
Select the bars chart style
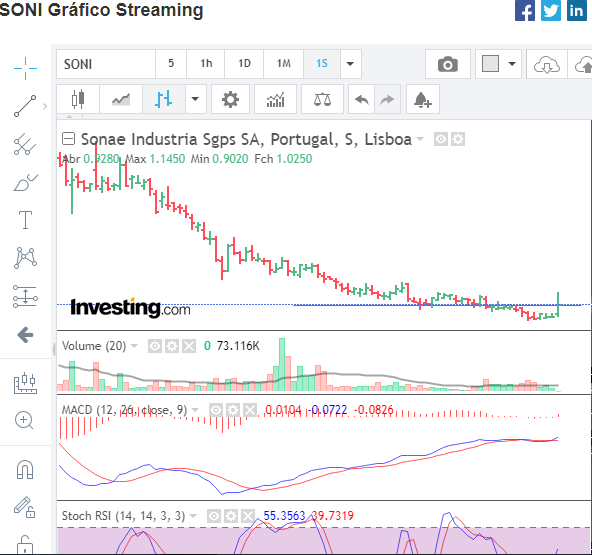163,99
